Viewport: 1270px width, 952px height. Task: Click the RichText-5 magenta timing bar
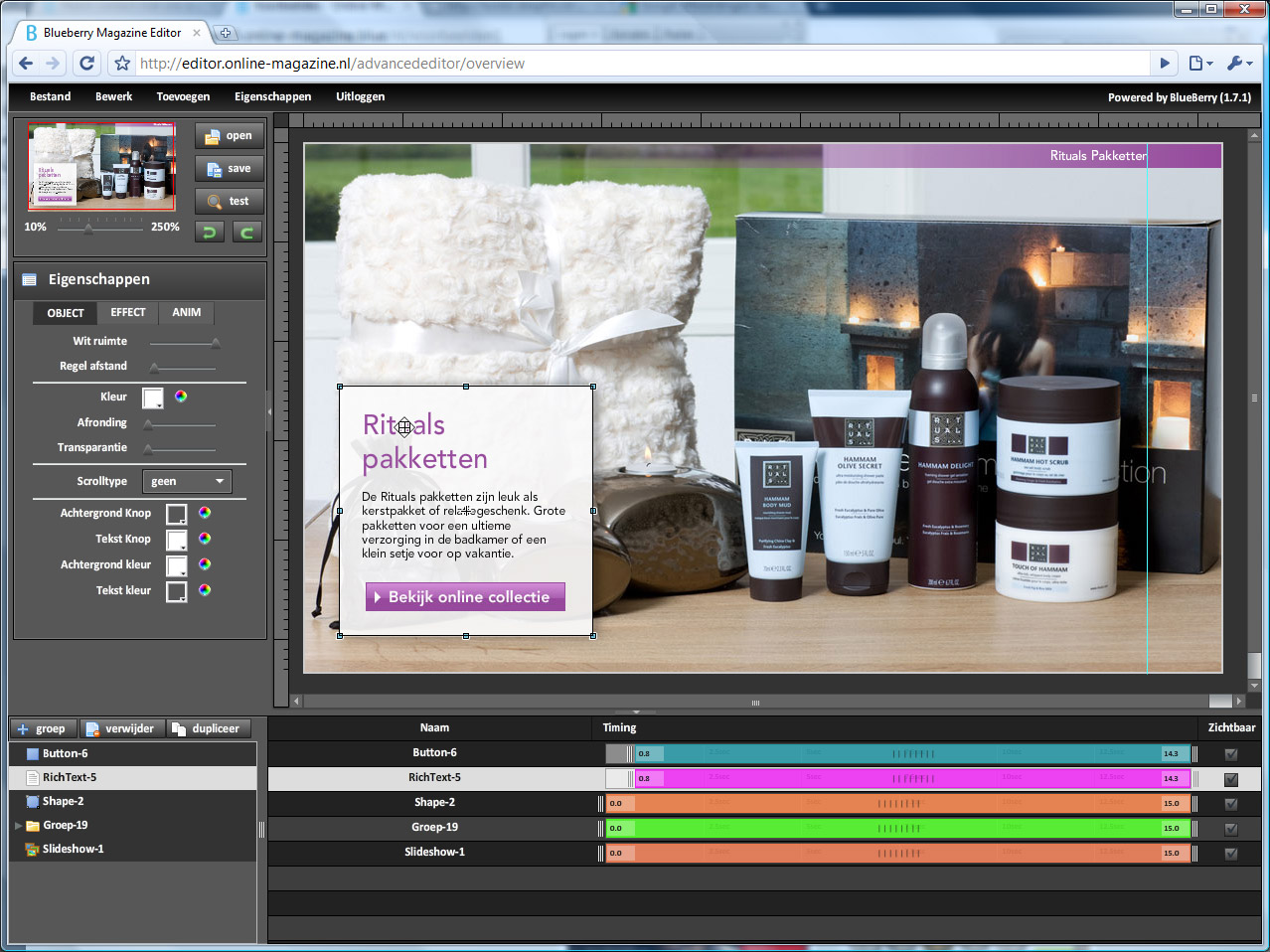tap(912, 778)
